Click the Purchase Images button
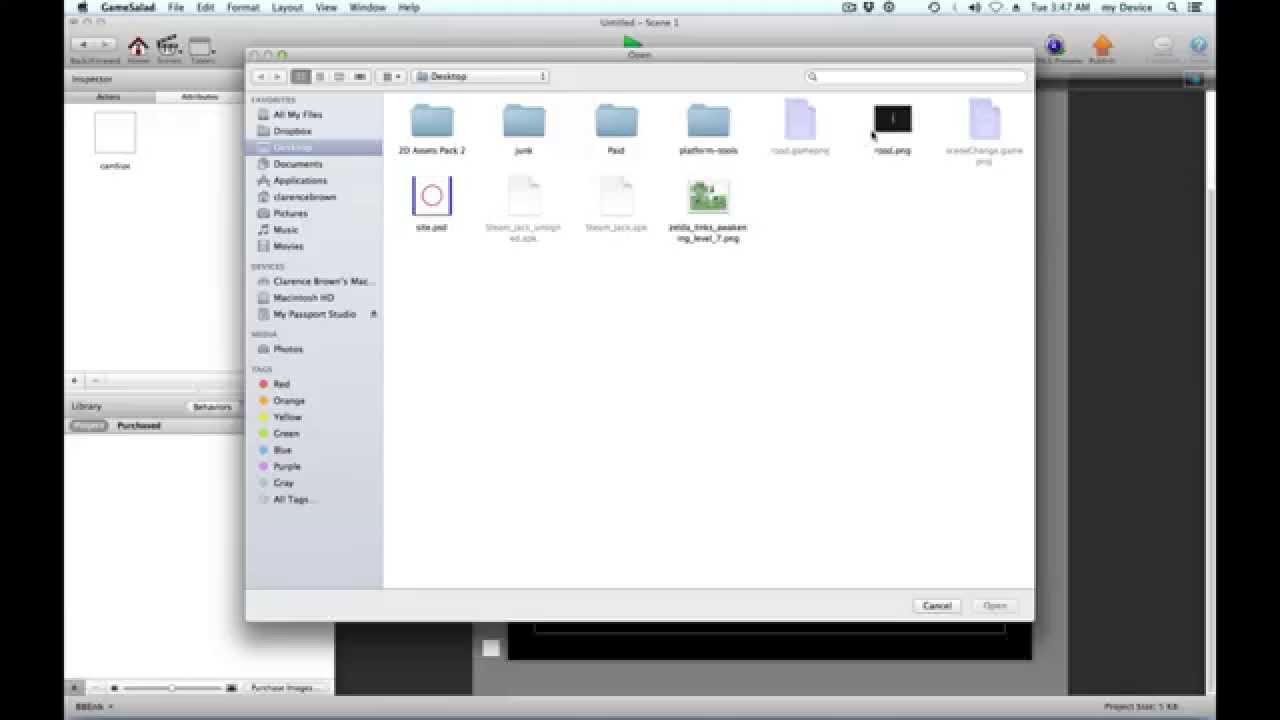 click(285, 688)
